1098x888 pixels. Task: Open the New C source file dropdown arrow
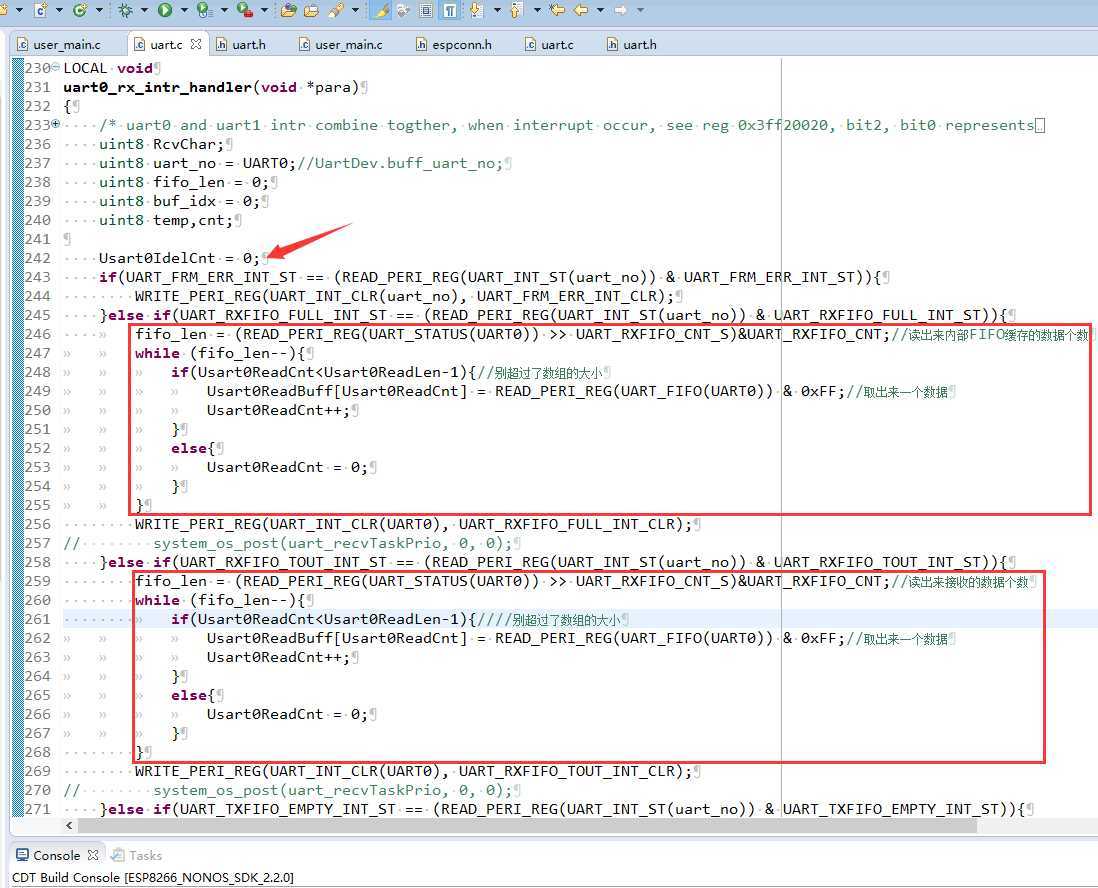click(x=59, y=10)
